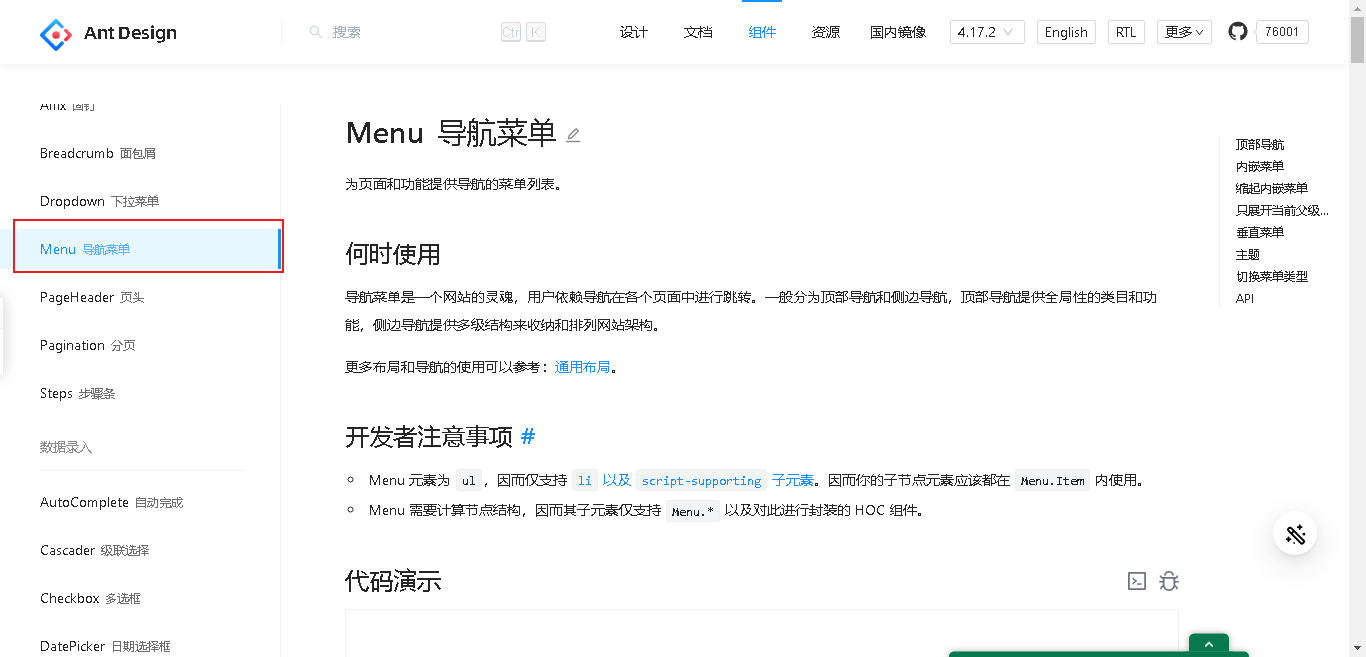Click the Ctrl key hint badge

(511, 32)
